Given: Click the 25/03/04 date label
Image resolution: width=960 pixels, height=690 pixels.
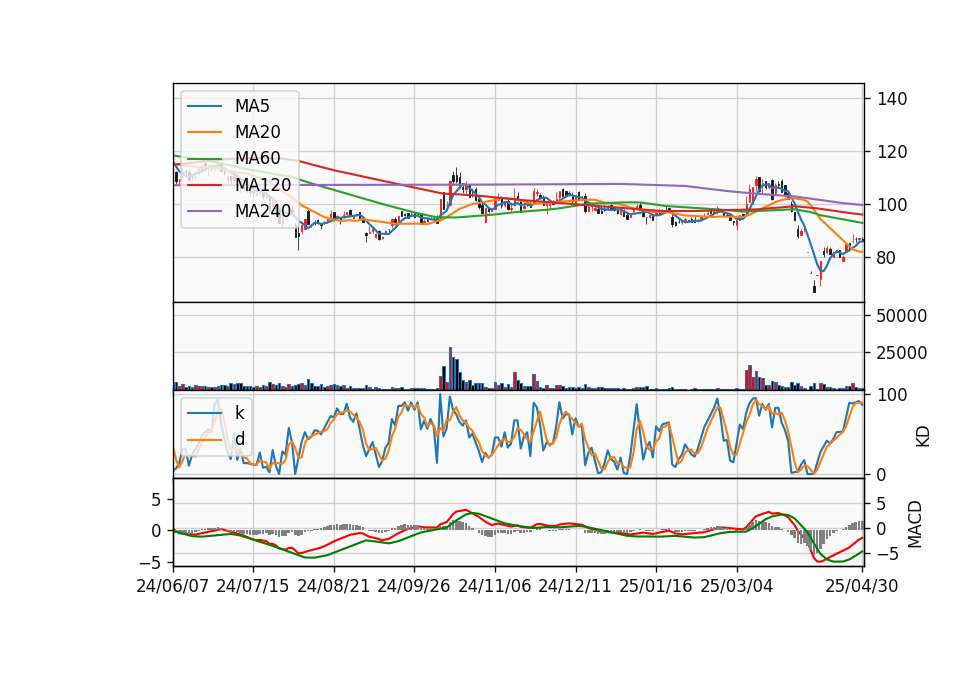Looking at the screenshot, I should pyautogui.click(x=736, y=587).
